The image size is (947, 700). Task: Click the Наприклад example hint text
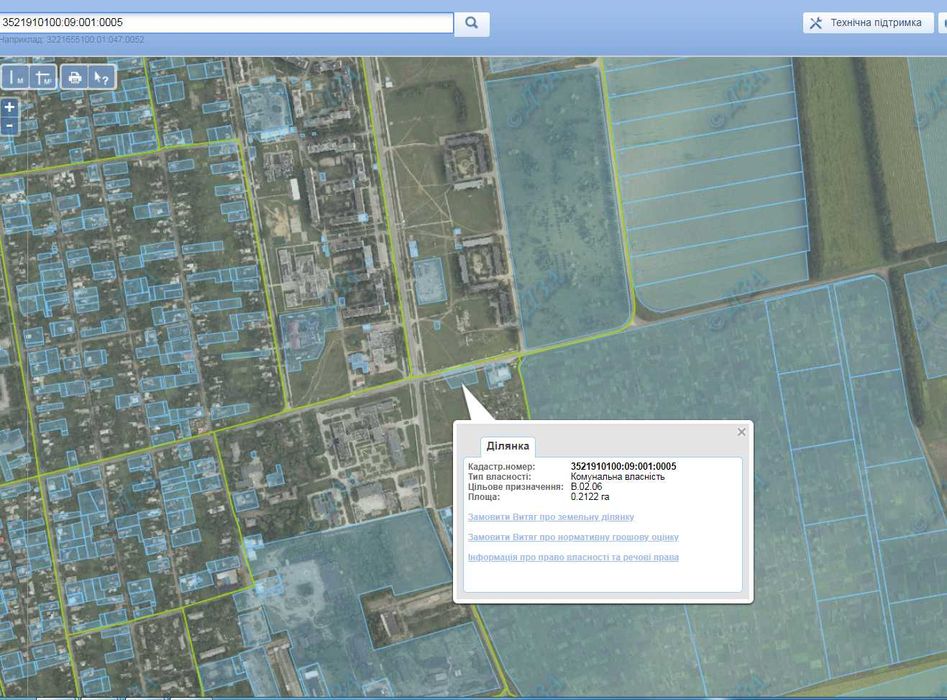[x=72, y=39]
